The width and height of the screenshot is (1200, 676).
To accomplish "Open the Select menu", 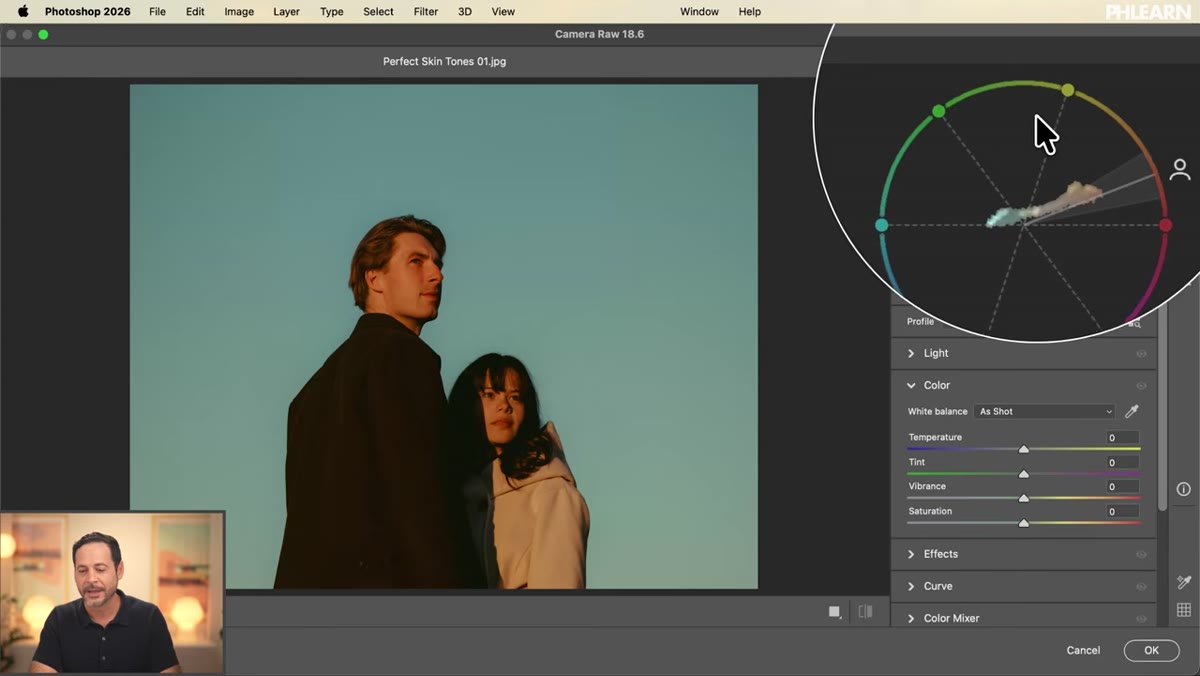I will tap(378, 11).
